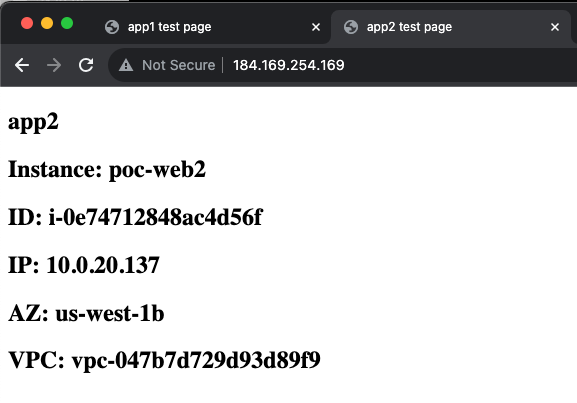
Task: Go back to the previous page
Action: click(x=22, y=65)
